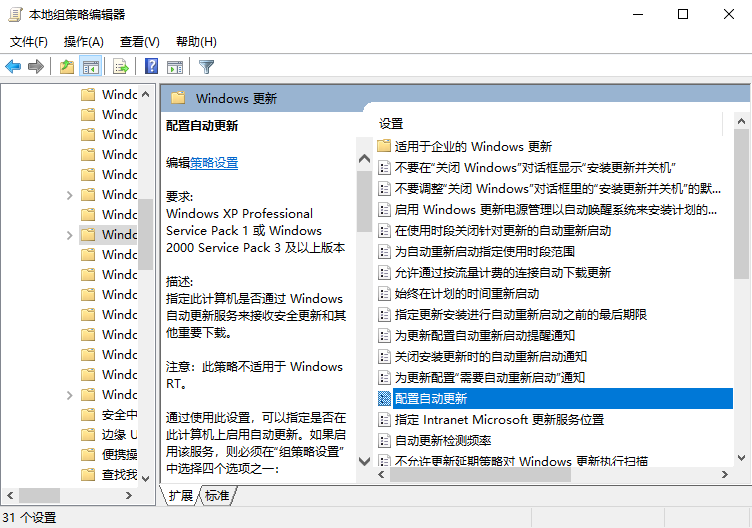Click settings list horizontal scroll left arrow
Screen dimensions: 752x528
(381, 474)
